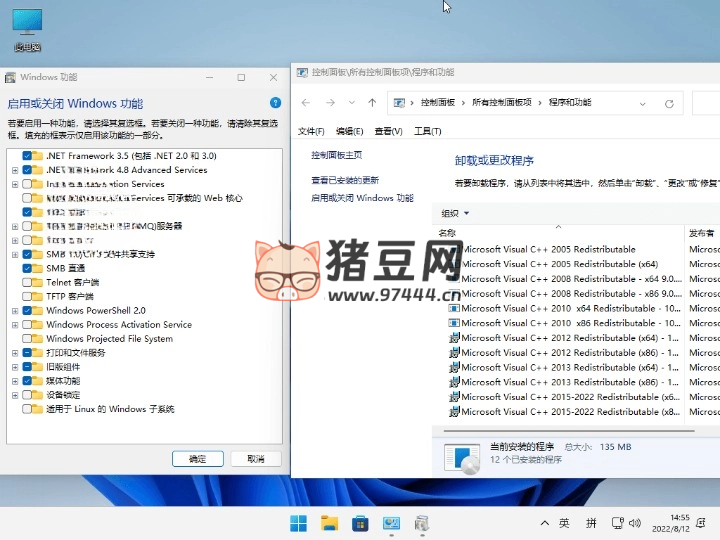Image resolution: width=720 pixels, height=540 pixels.
Task: Click the help icon in Windows Features dialog
Action: pos(276,103)
